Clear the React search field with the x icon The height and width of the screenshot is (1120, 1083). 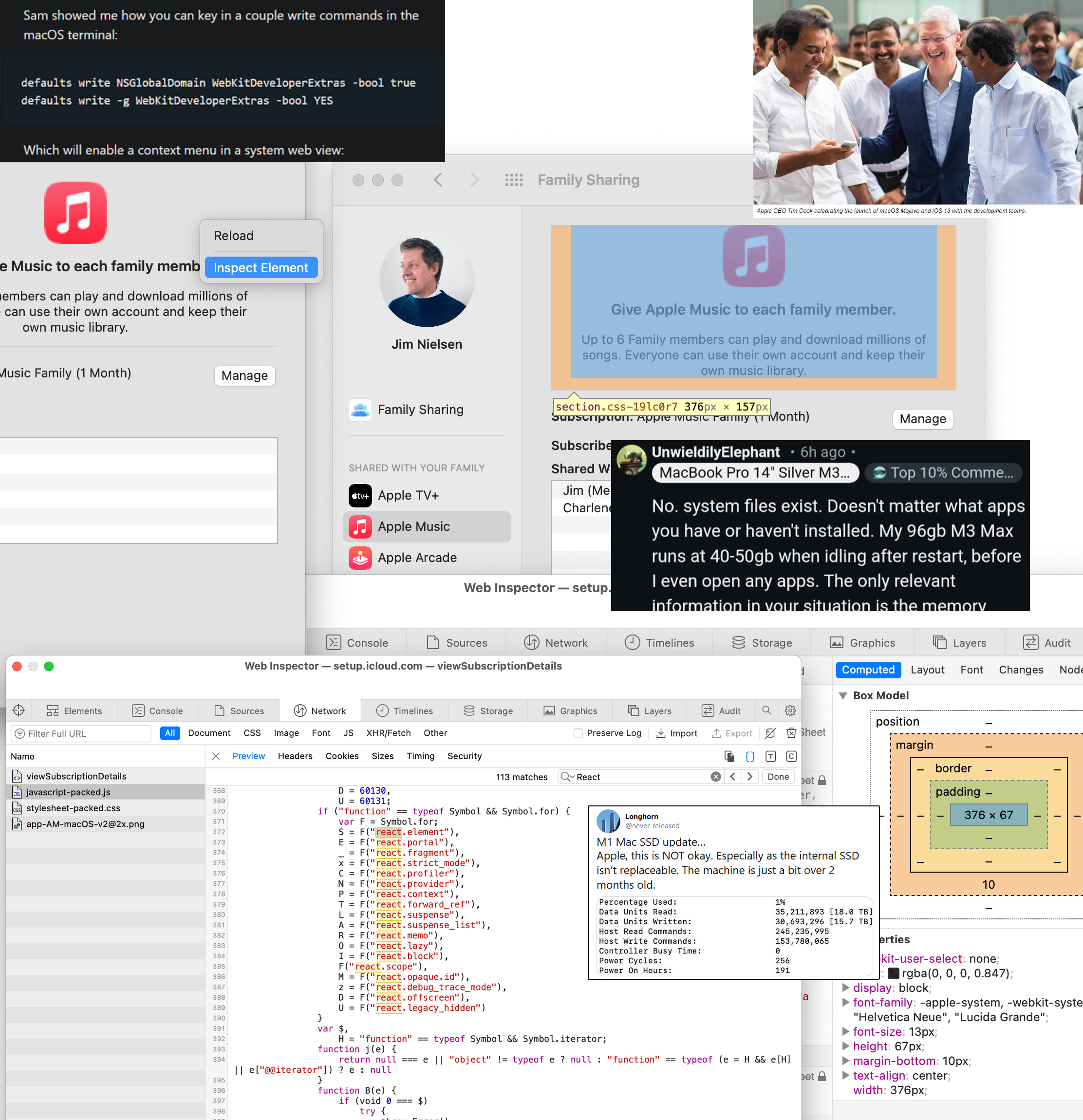pyautogui.click(x=715, y=777)
